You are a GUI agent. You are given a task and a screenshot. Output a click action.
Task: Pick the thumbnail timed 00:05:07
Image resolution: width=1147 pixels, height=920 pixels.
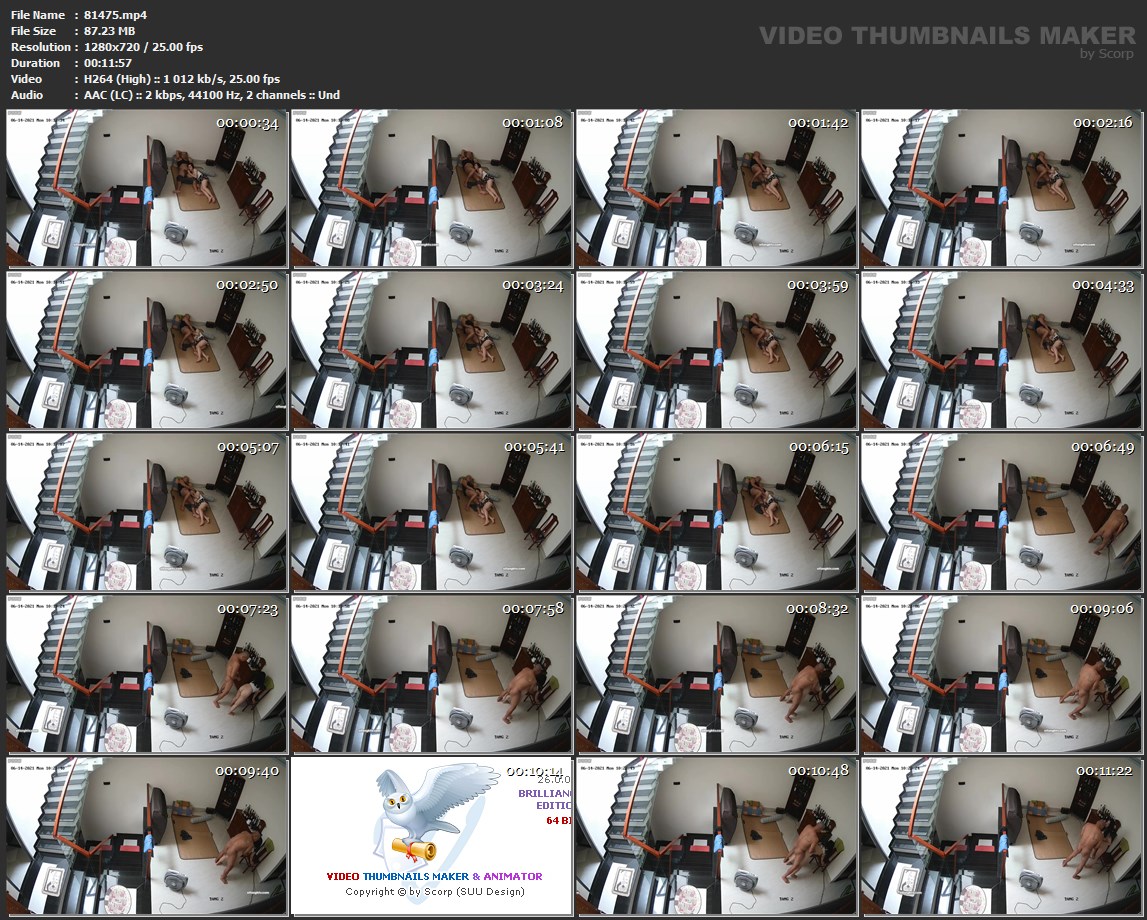[146, 512]
